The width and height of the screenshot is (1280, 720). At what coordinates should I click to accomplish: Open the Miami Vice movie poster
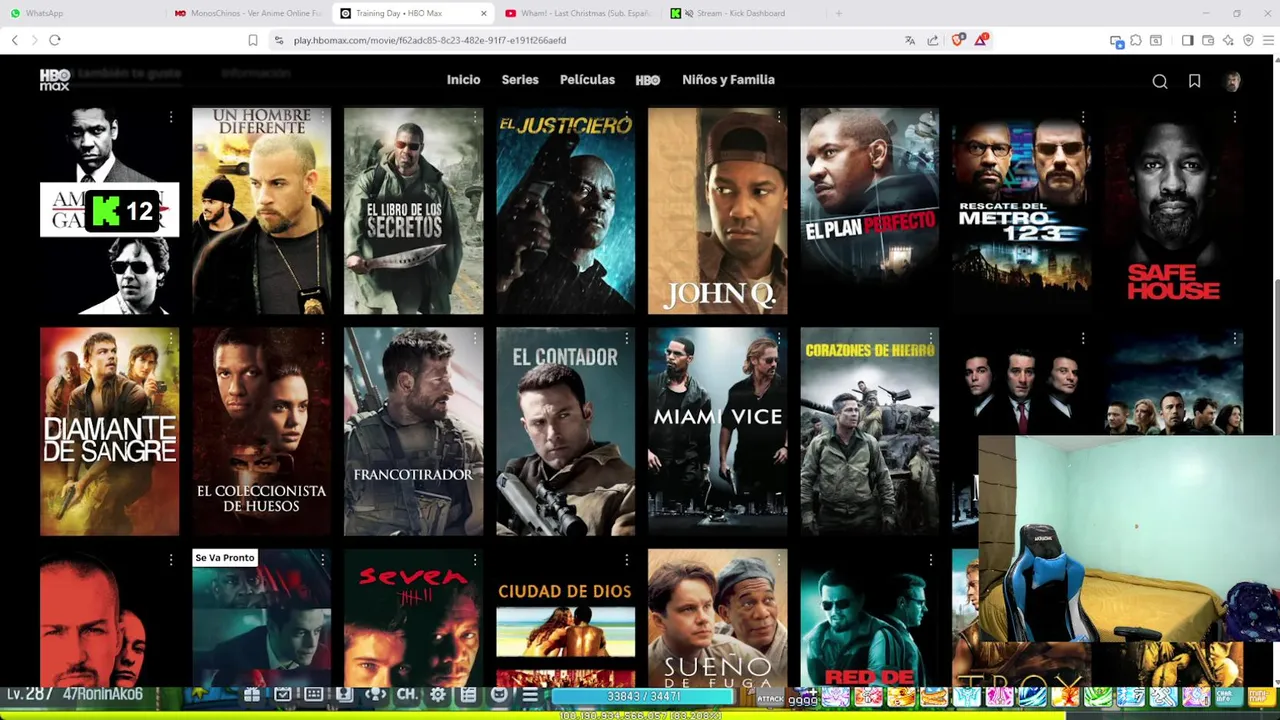717,432
